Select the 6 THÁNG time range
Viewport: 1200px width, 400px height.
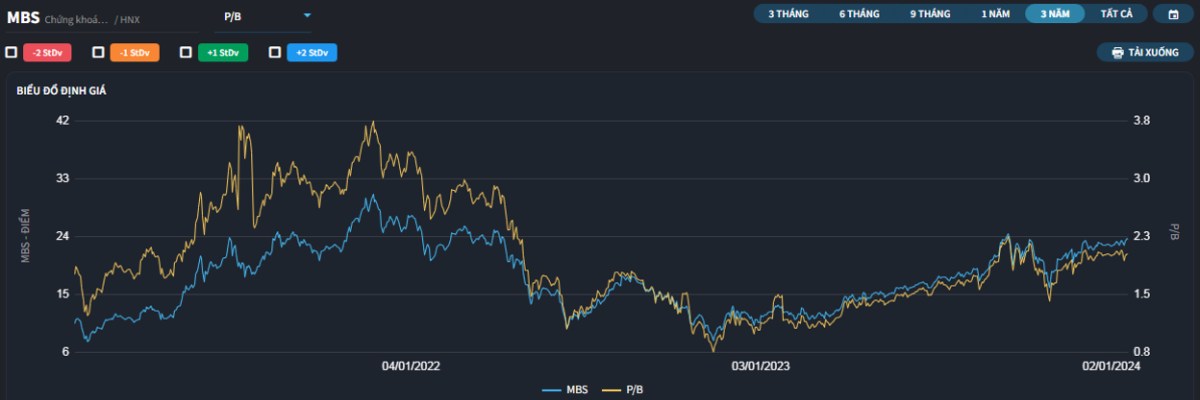[x=859, y=14]
